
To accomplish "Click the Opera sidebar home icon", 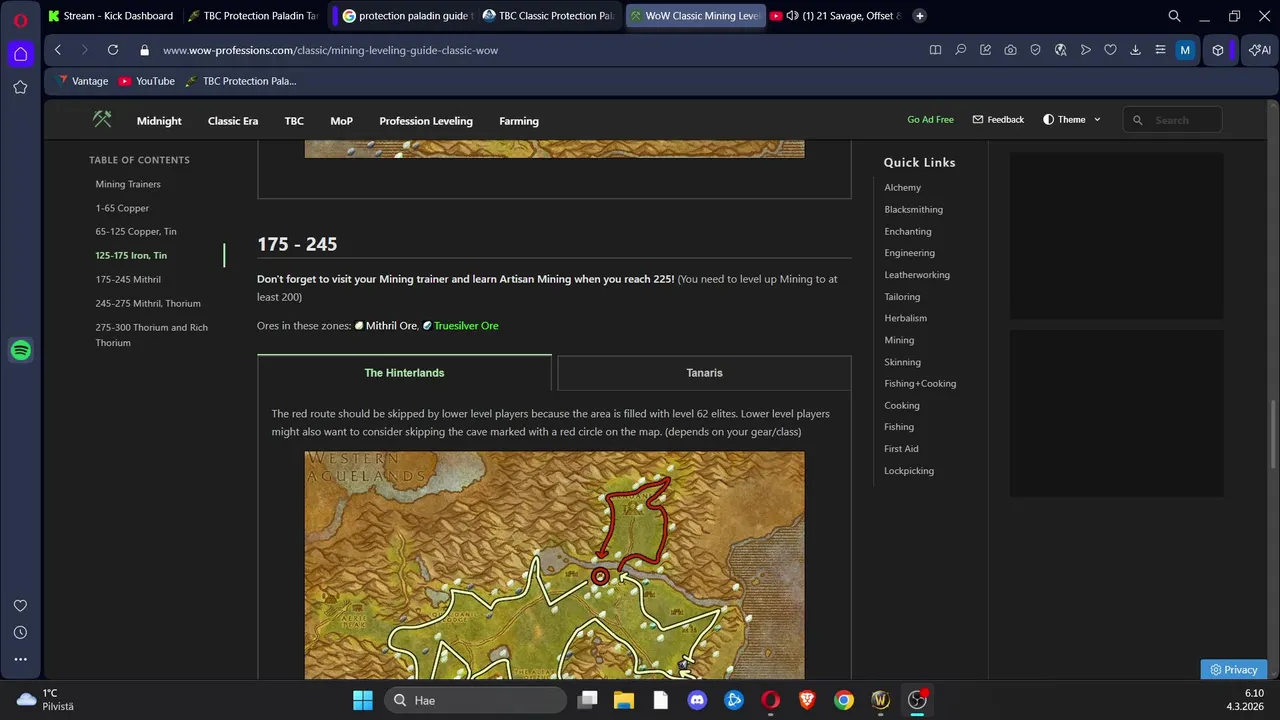I will (20, 54).
